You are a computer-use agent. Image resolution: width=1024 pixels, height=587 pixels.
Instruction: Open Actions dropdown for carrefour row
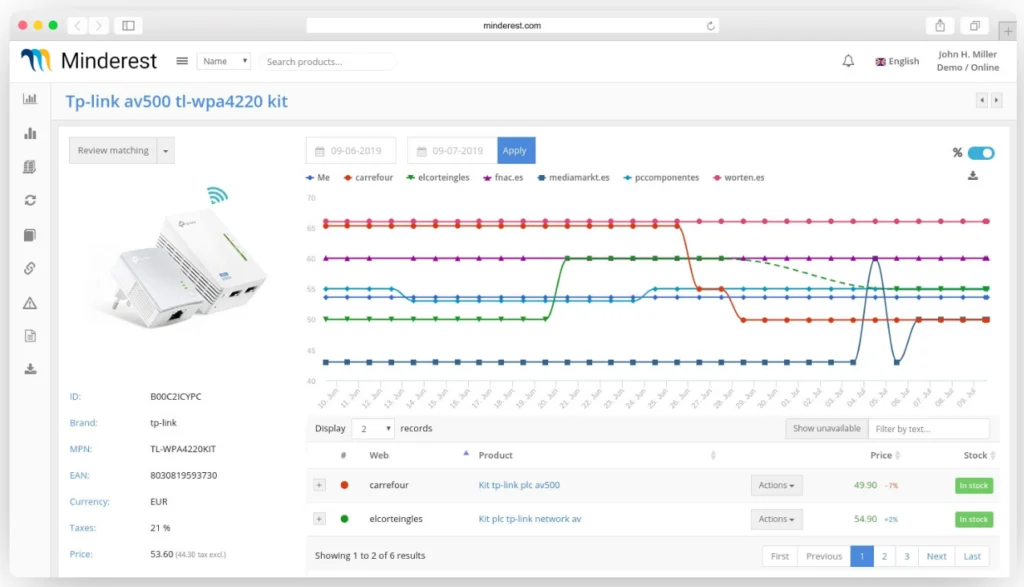pos(776,485)
